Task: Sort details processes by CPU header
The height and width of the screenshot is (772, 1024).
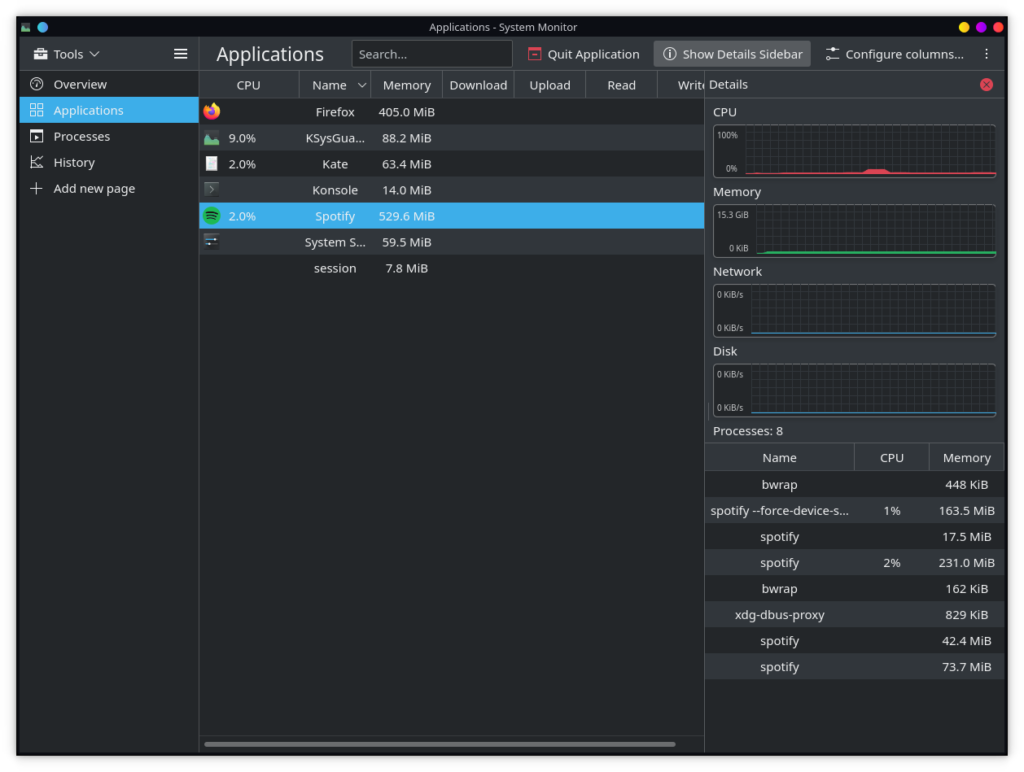Action: (x=891, y=458)
